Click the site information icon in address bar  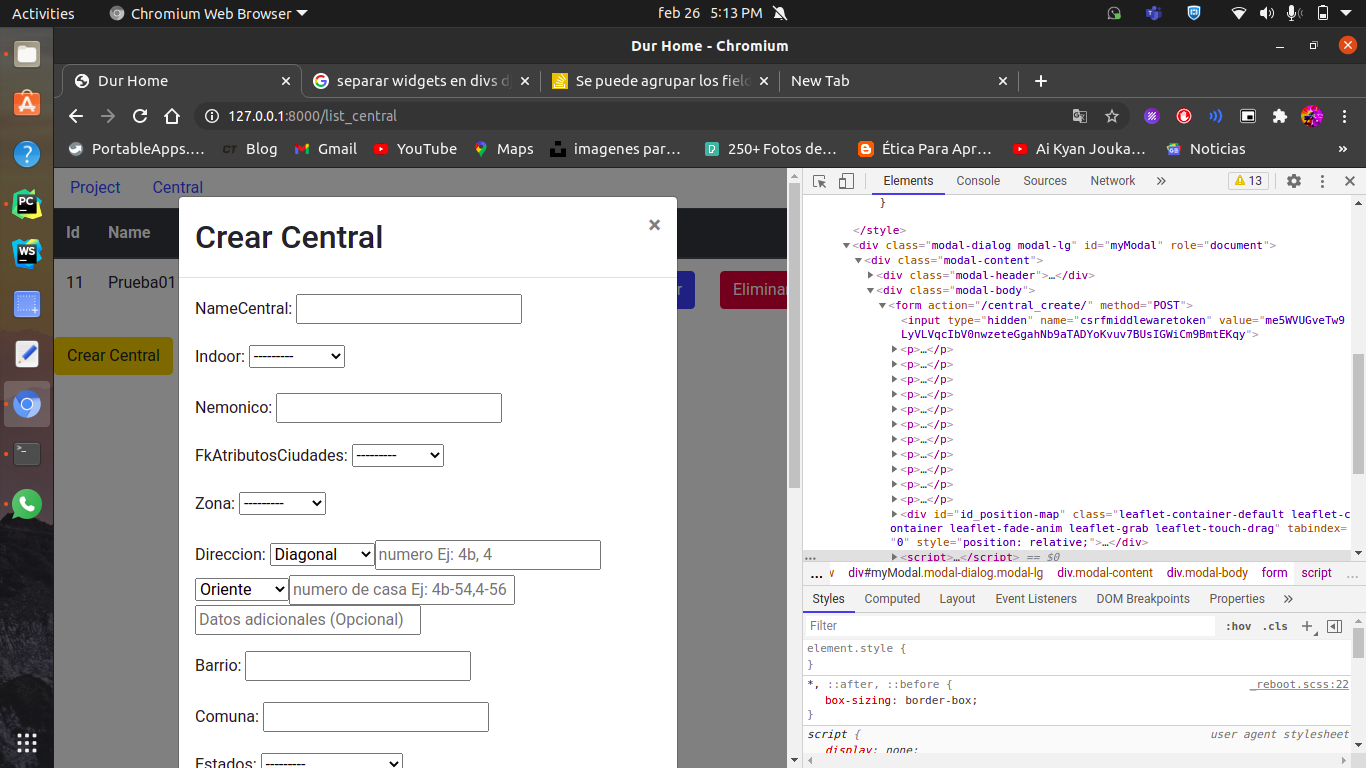click(x=211, y=116)
